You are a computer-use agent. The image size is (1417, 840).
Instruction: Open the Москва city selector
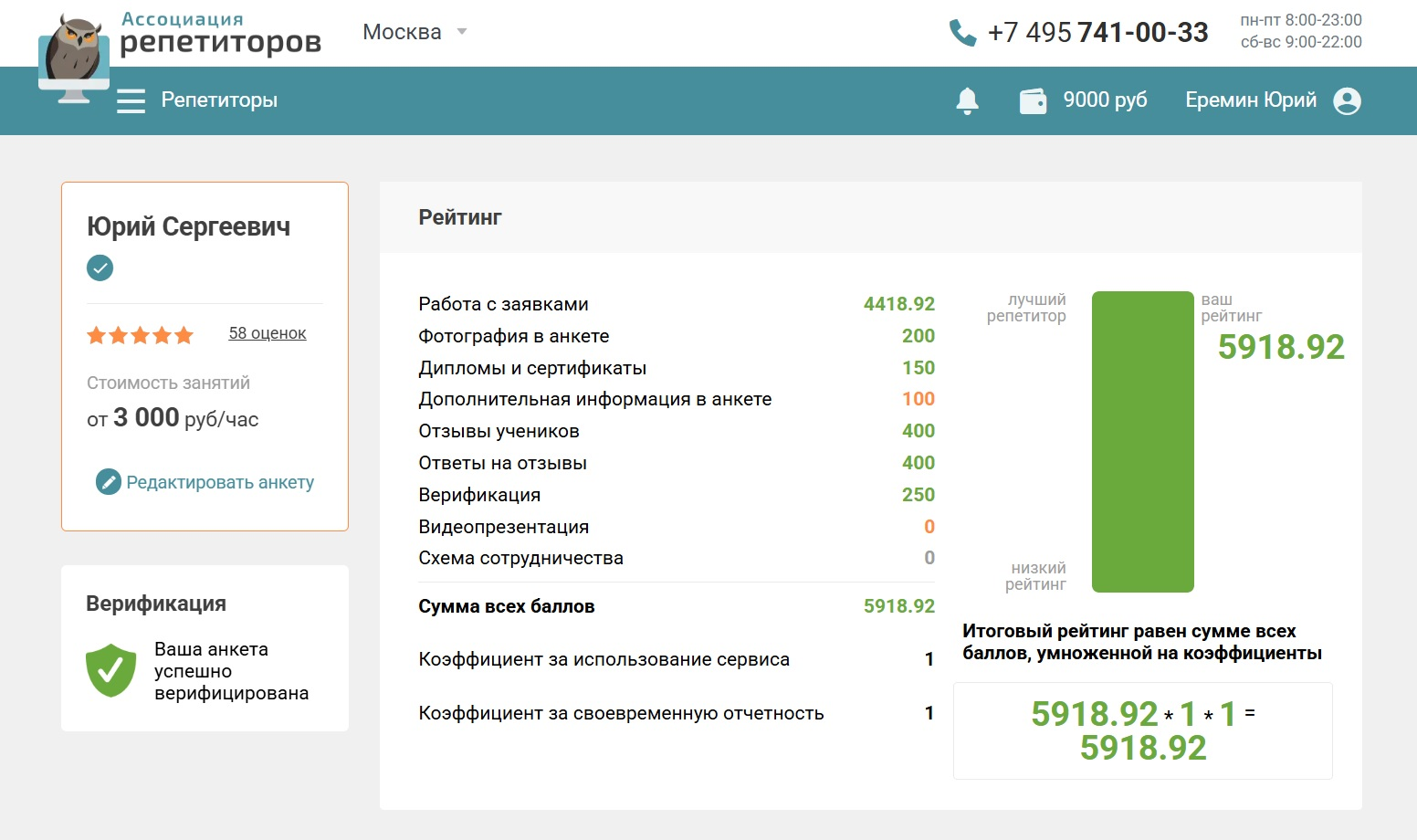point(402,32)
